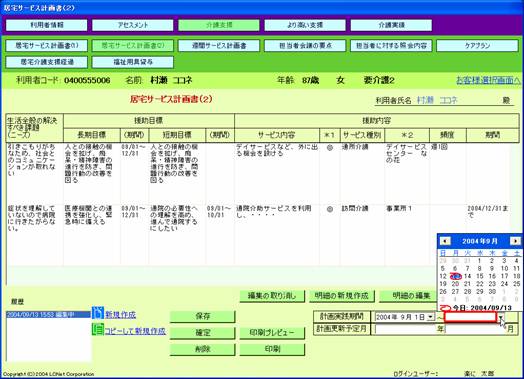Pick day 20 in the calendar
Screen dimensions: 524x379
[x=455, y=284]
